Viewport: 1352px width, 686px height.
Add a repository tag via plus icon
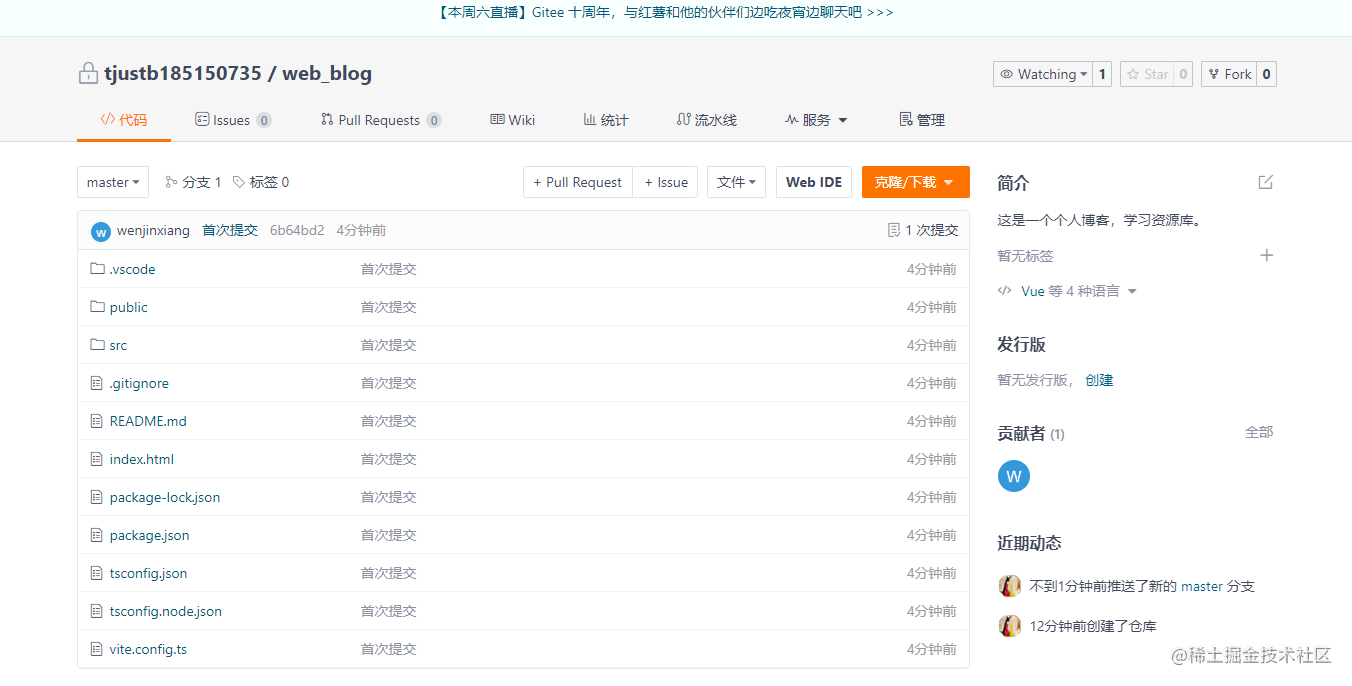tap(1267, 255)
